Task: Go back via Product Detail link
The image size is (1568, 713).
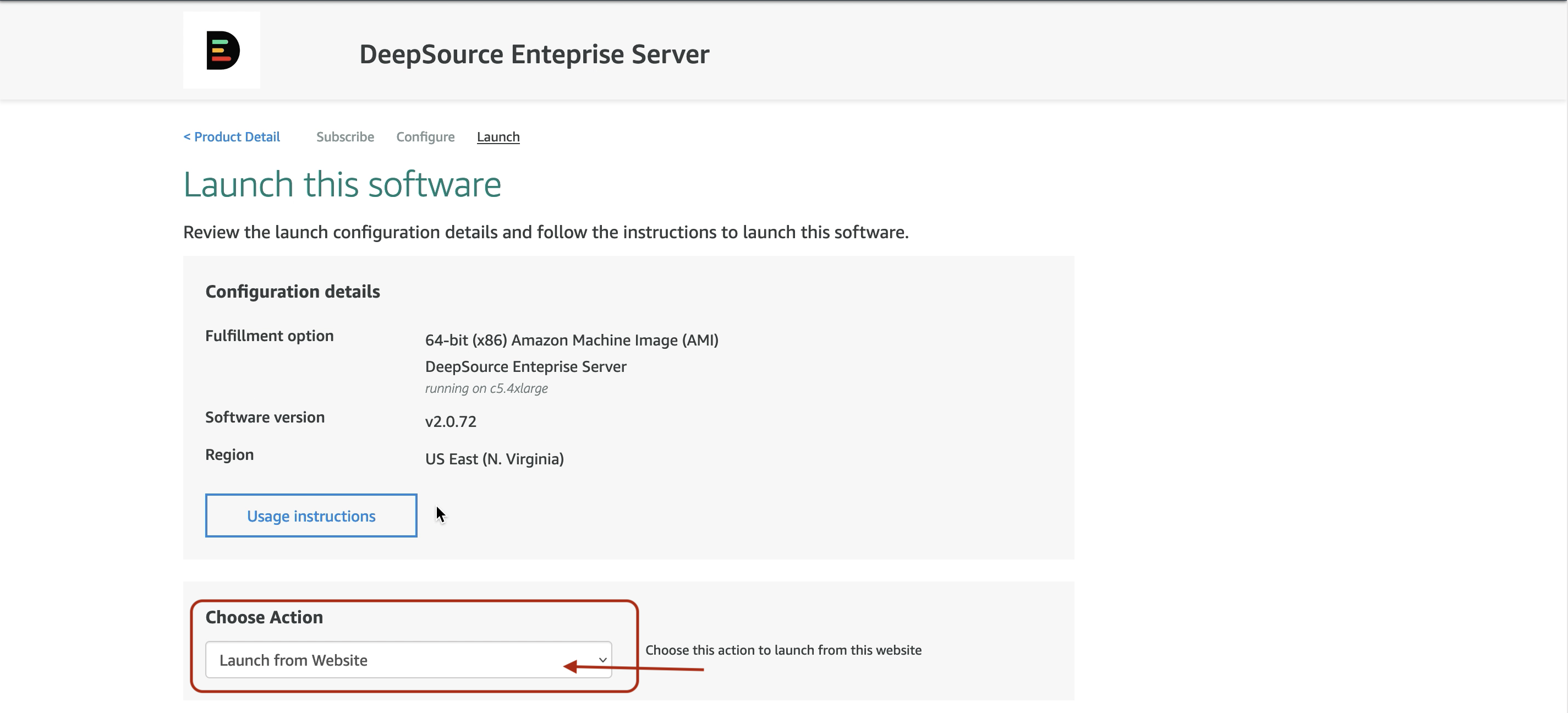Action: [x=232, y=137]
